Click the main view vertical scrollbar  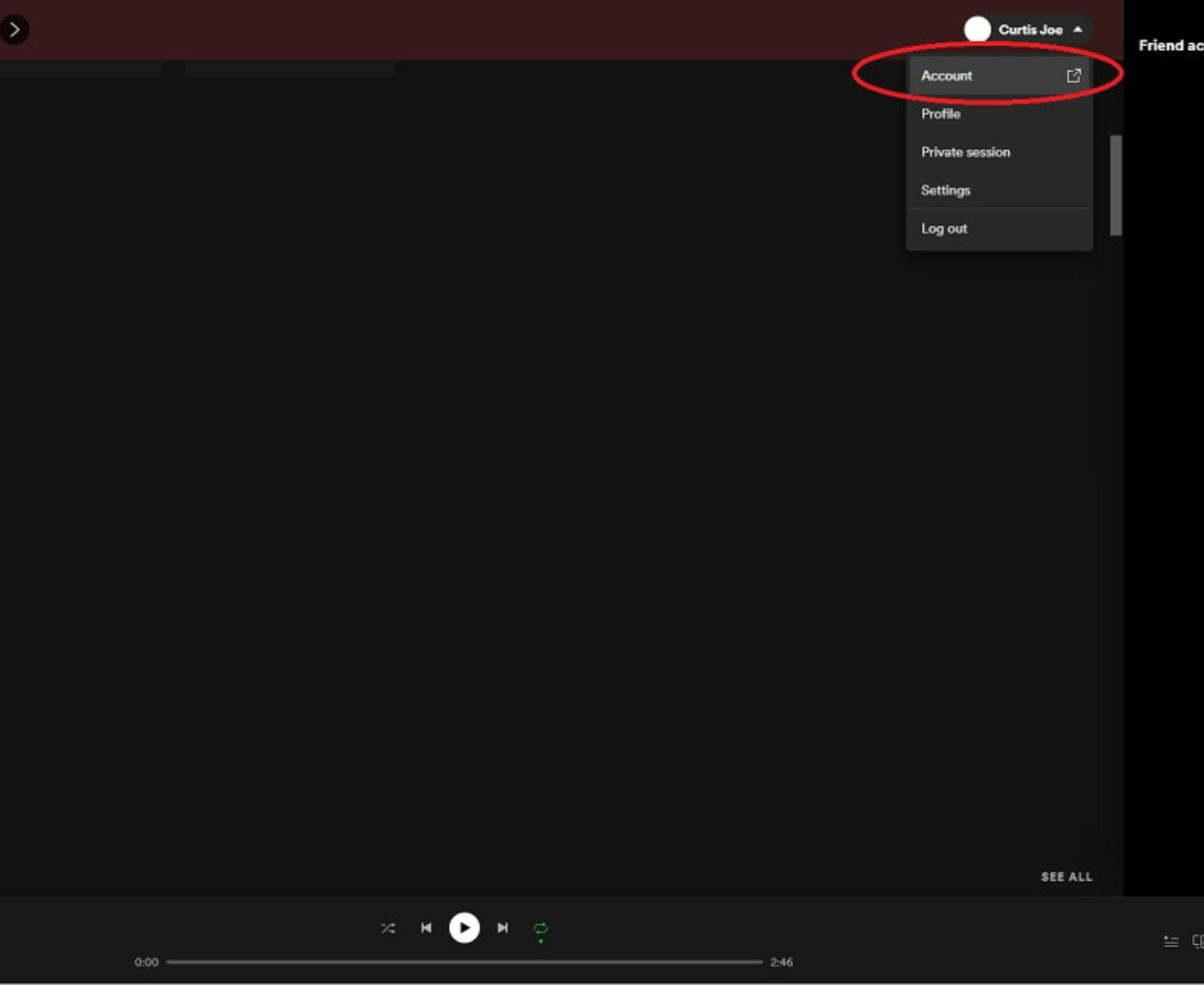[1116, 185]
